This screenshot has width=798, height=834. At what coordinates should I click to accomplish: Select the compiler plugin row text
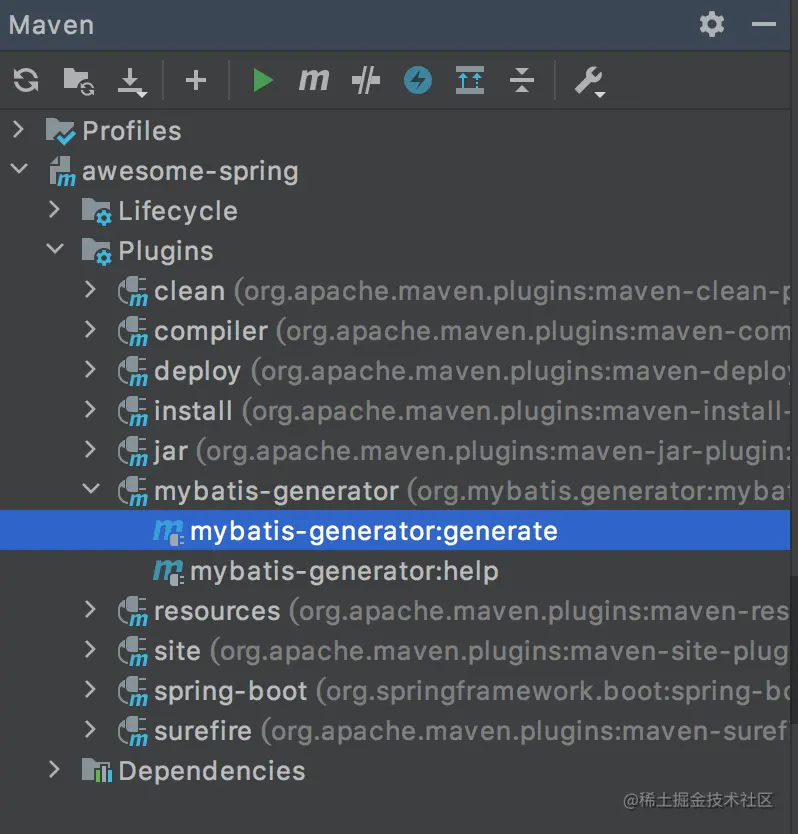pyautogui.click(x=472, y=331)
